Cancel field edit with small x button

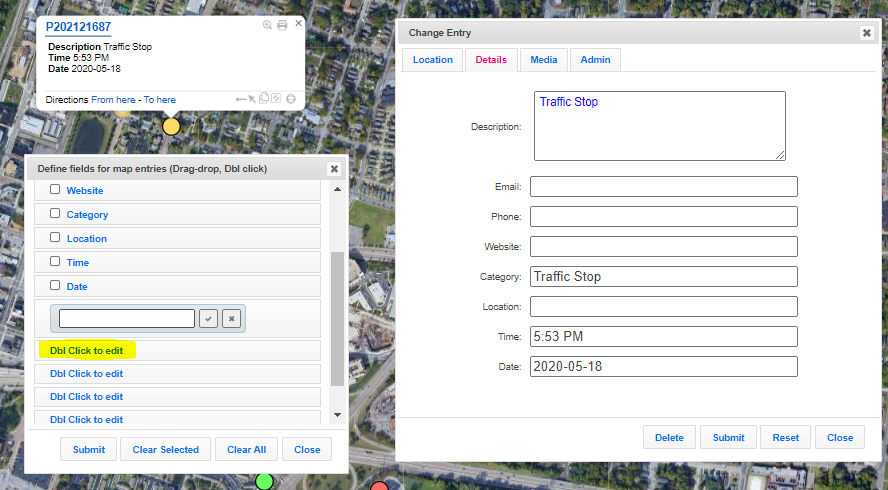pyautogui.click(x=231, y=318)
